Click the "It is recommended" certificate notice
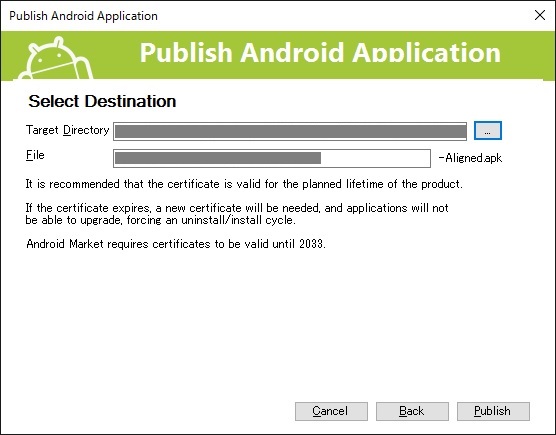 (244, 184)
